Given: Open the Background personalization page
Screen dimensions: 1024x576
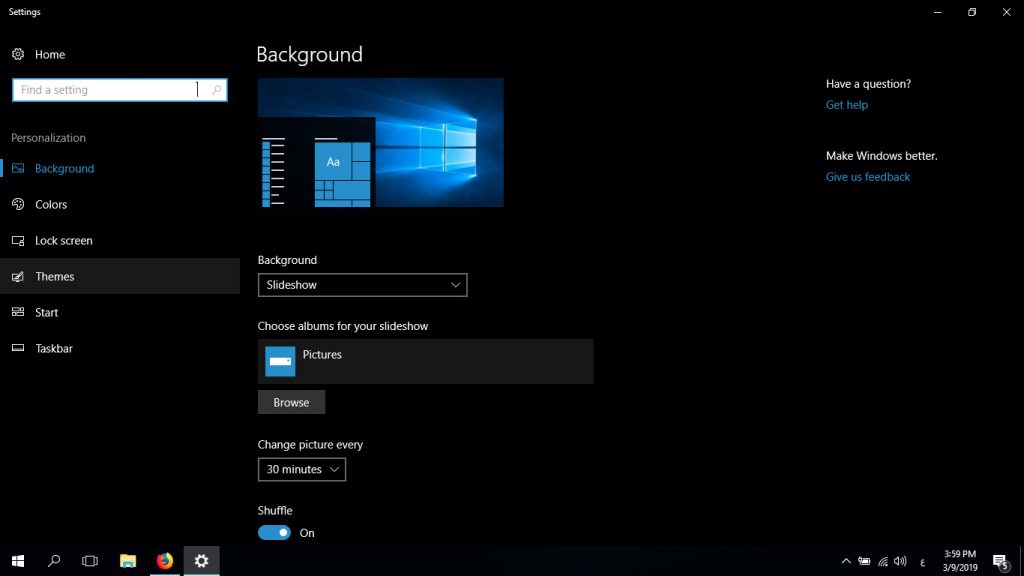Looking at the screenshot, I should click(120, 168).
